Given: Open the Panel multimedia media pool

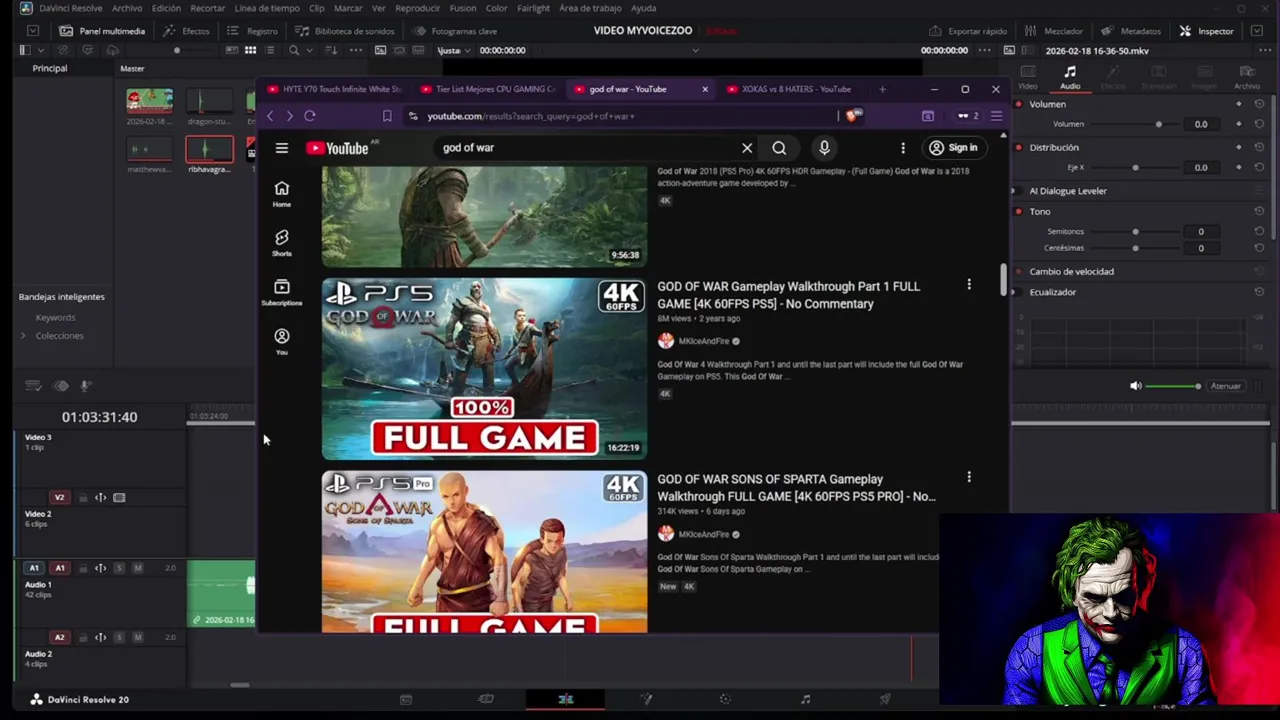Looking at the screenshot, I should (102, 31).
